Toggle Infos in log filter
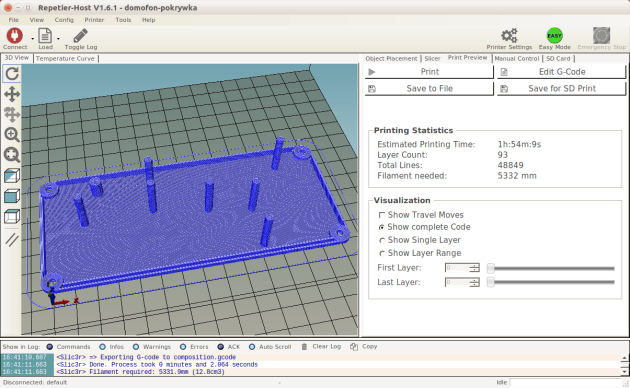Viewport: 630px width, 388px height. 102,347
